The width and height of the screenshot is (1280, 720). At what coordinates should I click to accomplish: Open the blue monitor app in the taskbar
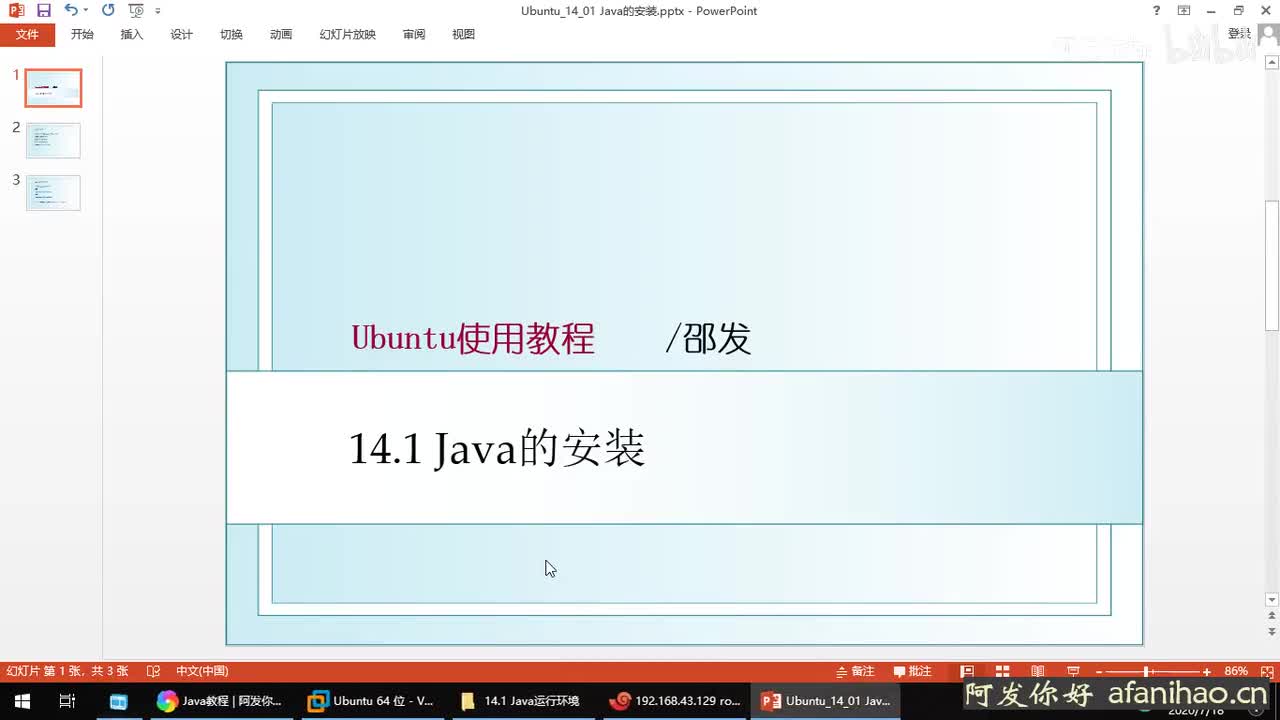(118, 701)
